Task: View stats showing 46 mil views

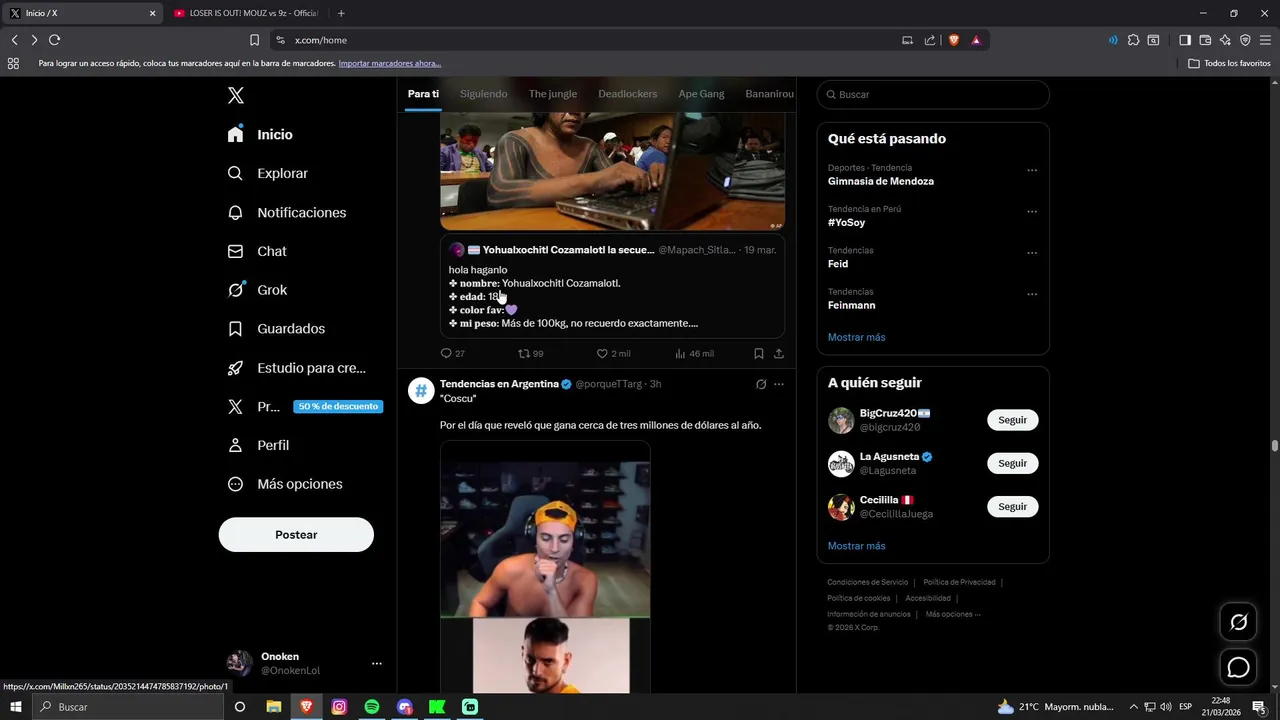Action: [694, 353]
